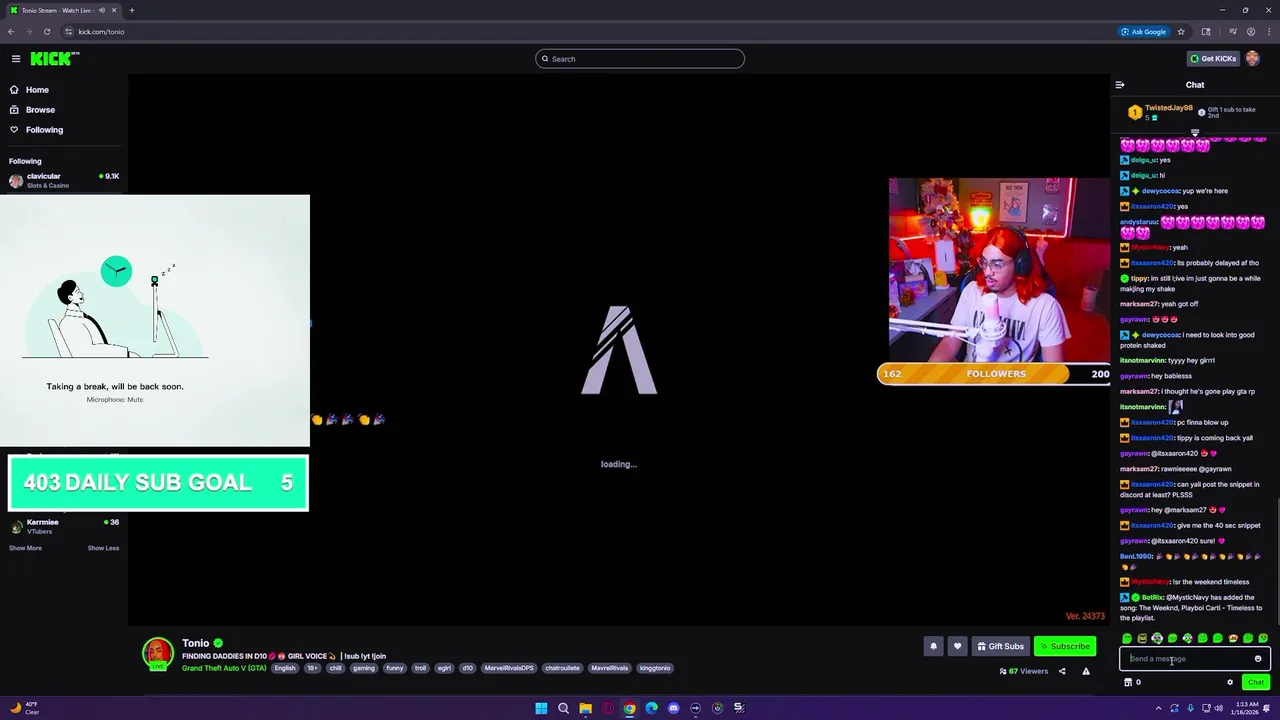
Task: Click Show Less in the sidebar
Action: 103,548
